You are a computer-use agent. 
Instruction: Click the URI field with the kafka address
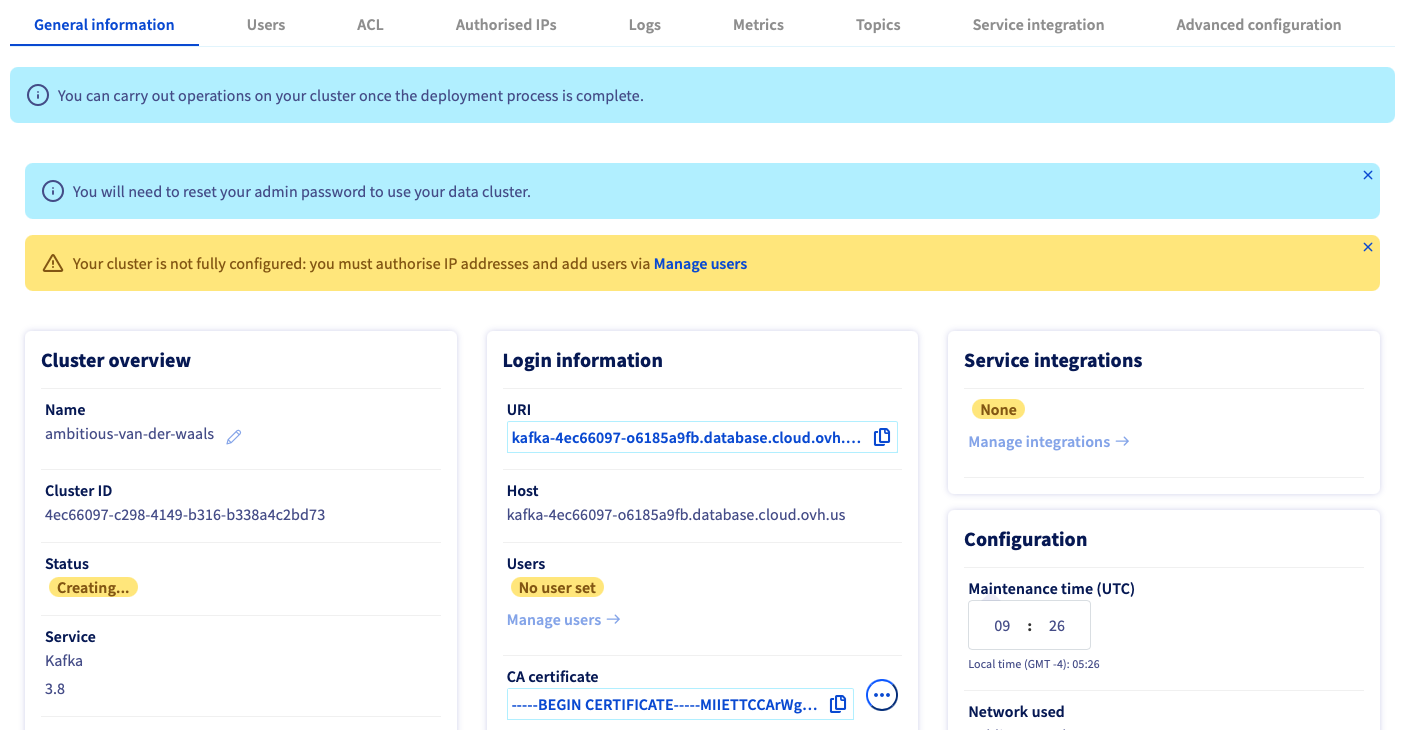[702, 437]
